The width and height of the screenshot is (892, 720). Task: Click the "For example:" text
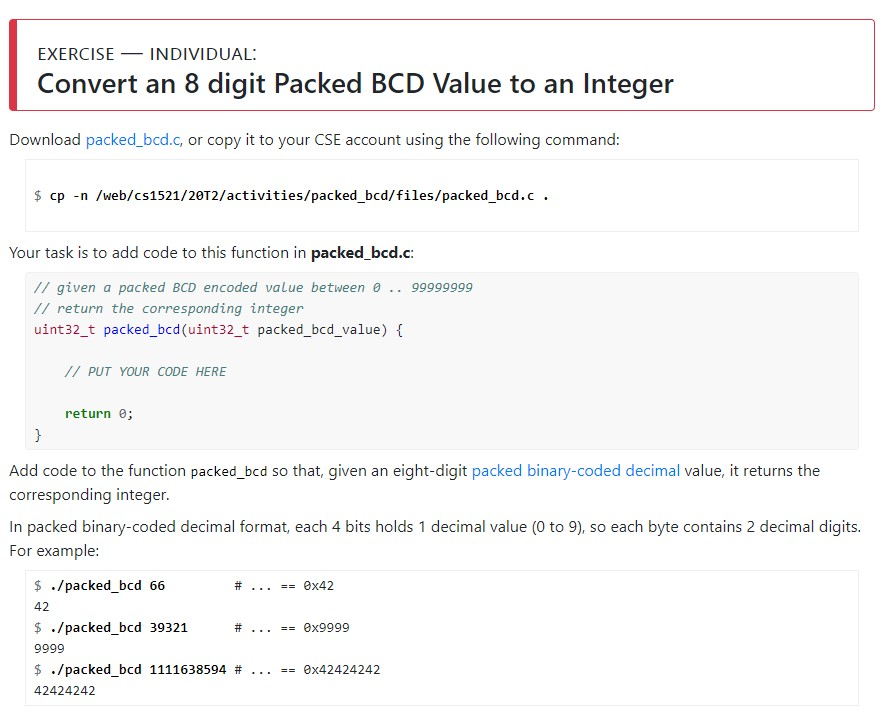pyautogui.click(x=54, y=551)
